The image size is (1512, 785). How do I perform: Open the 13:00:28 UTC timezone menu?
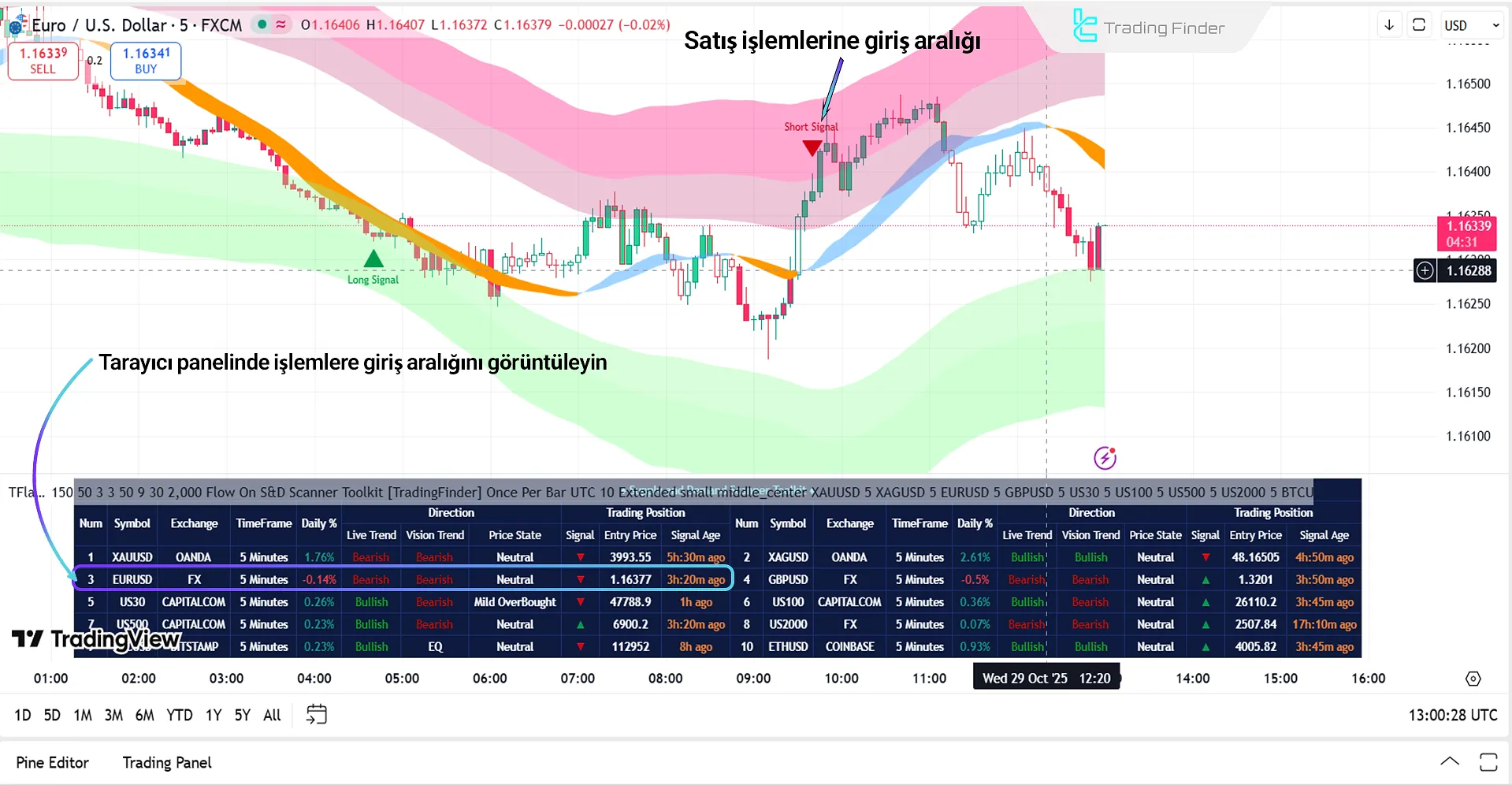[x=1452, y=715]
